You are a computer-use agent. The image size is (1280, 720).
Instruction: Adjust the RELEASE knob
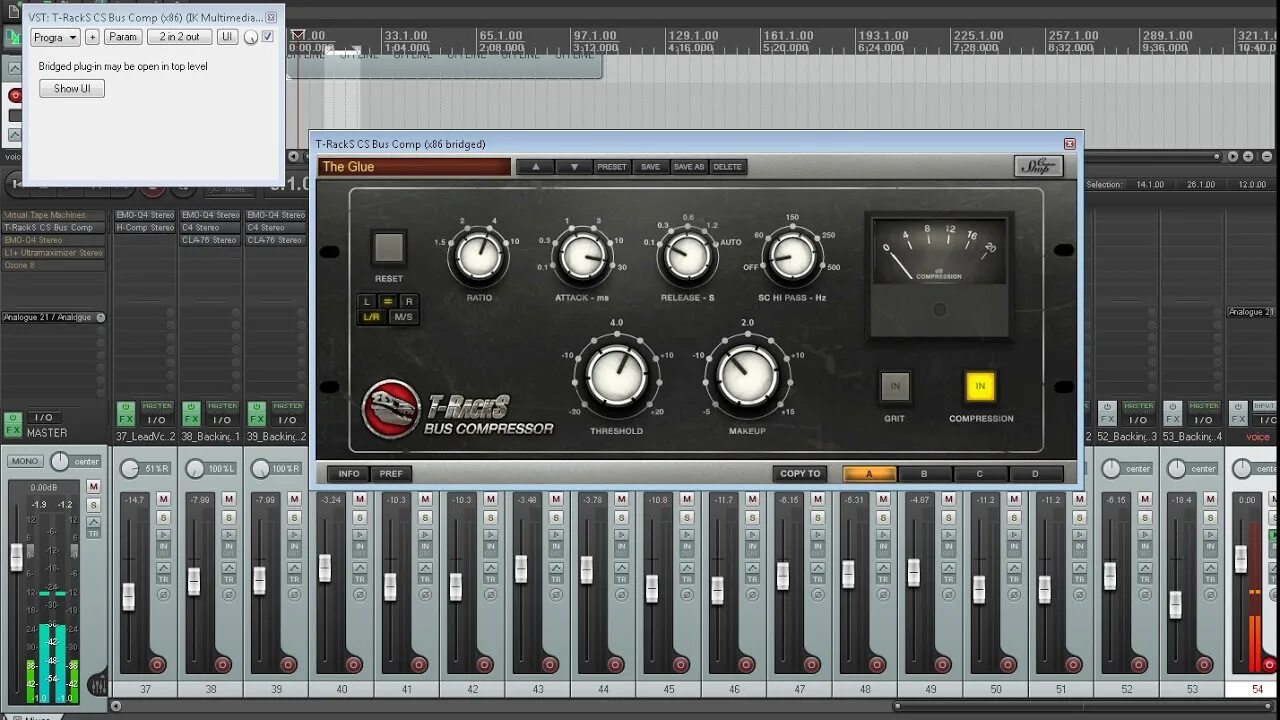(687, 256)
